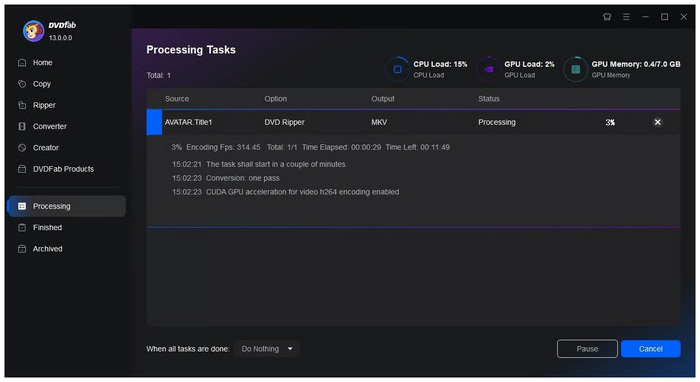Click the Encoding Fps: 314.45 text
The image size is (700, 382).
click(x=223, y=147)
